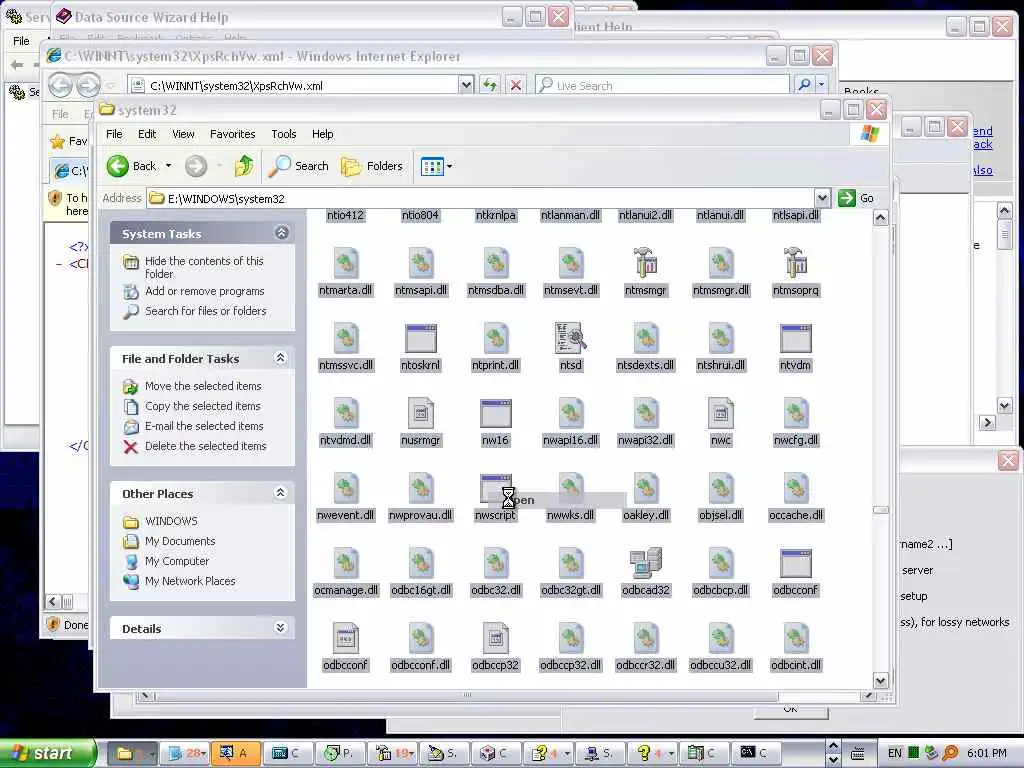Click Move the selected items
This screenshot has width=1024, height=768.
[x=203, y=386]
